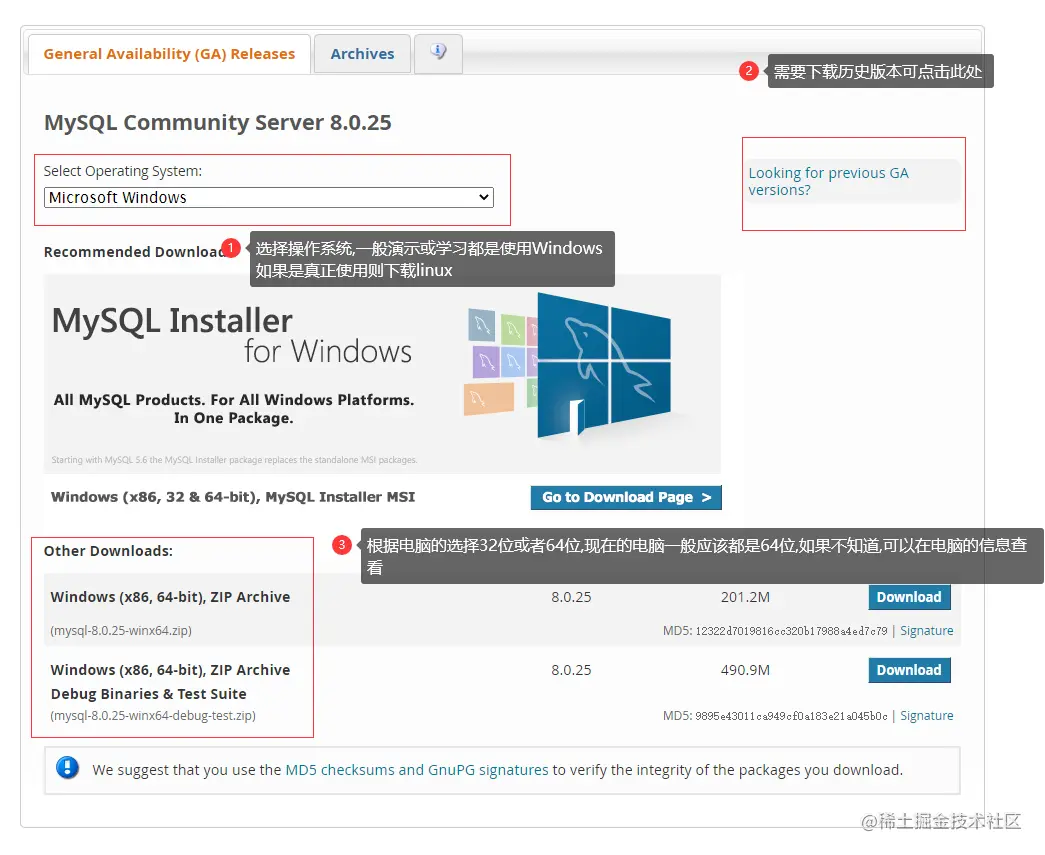The image size is (1045, 855).
Task: Open the General Availability (GA) Releases tab
Action: click(x=169, y=54)
